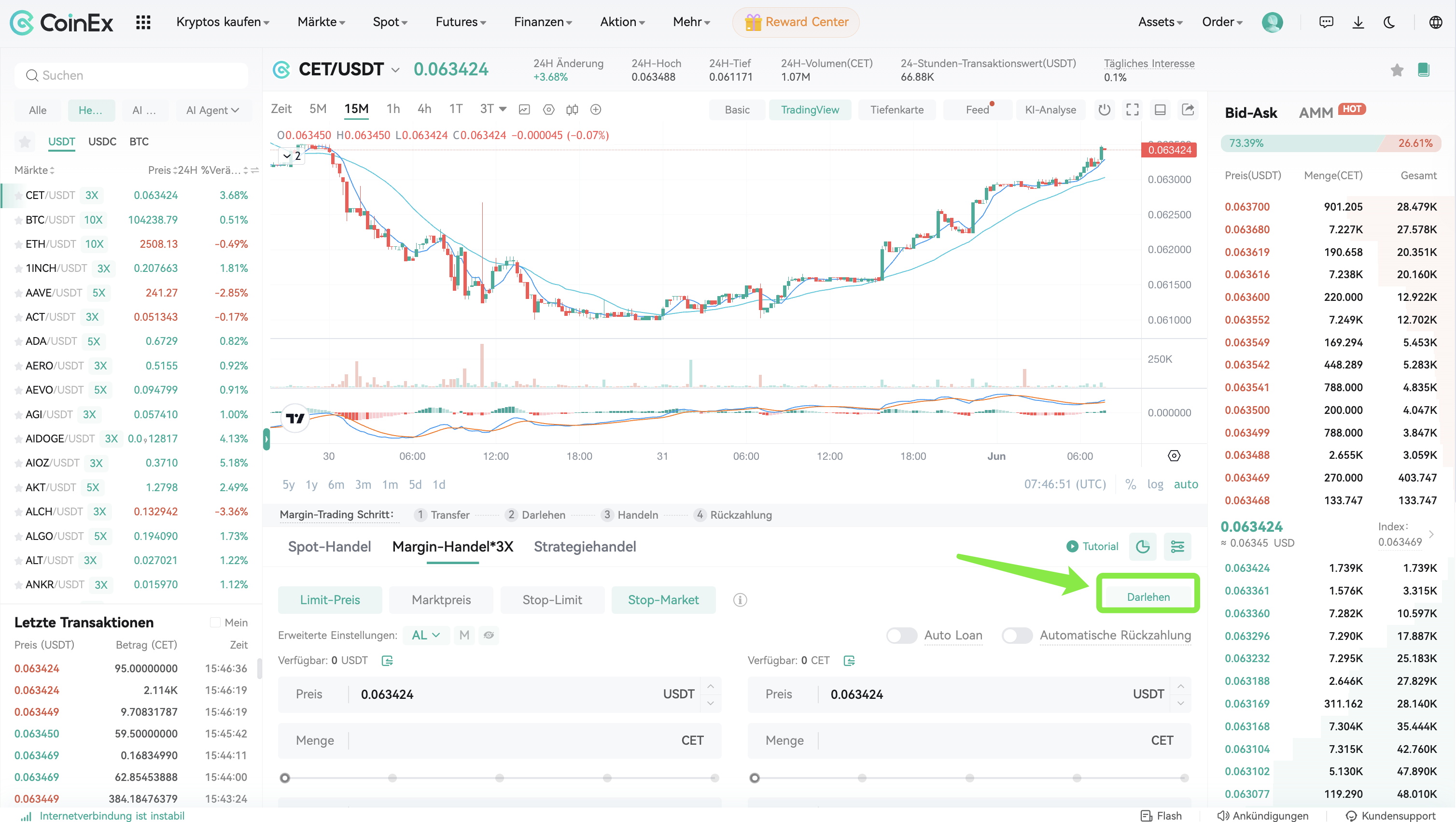Open the green guide book icon

coord(1423,70)
